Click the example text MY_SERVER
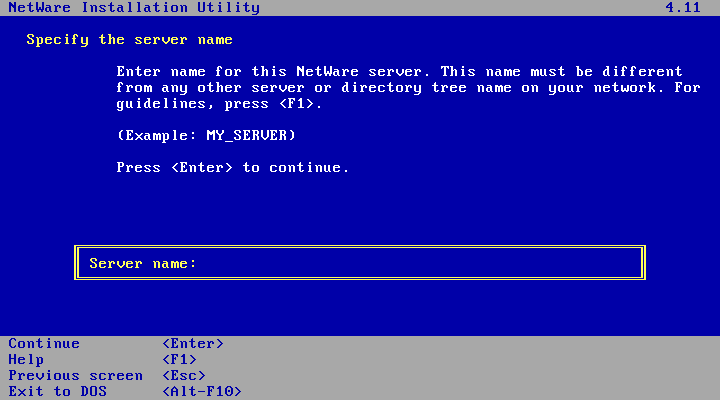This screenshot has height=400, width=720. click(x=246, y=135)
